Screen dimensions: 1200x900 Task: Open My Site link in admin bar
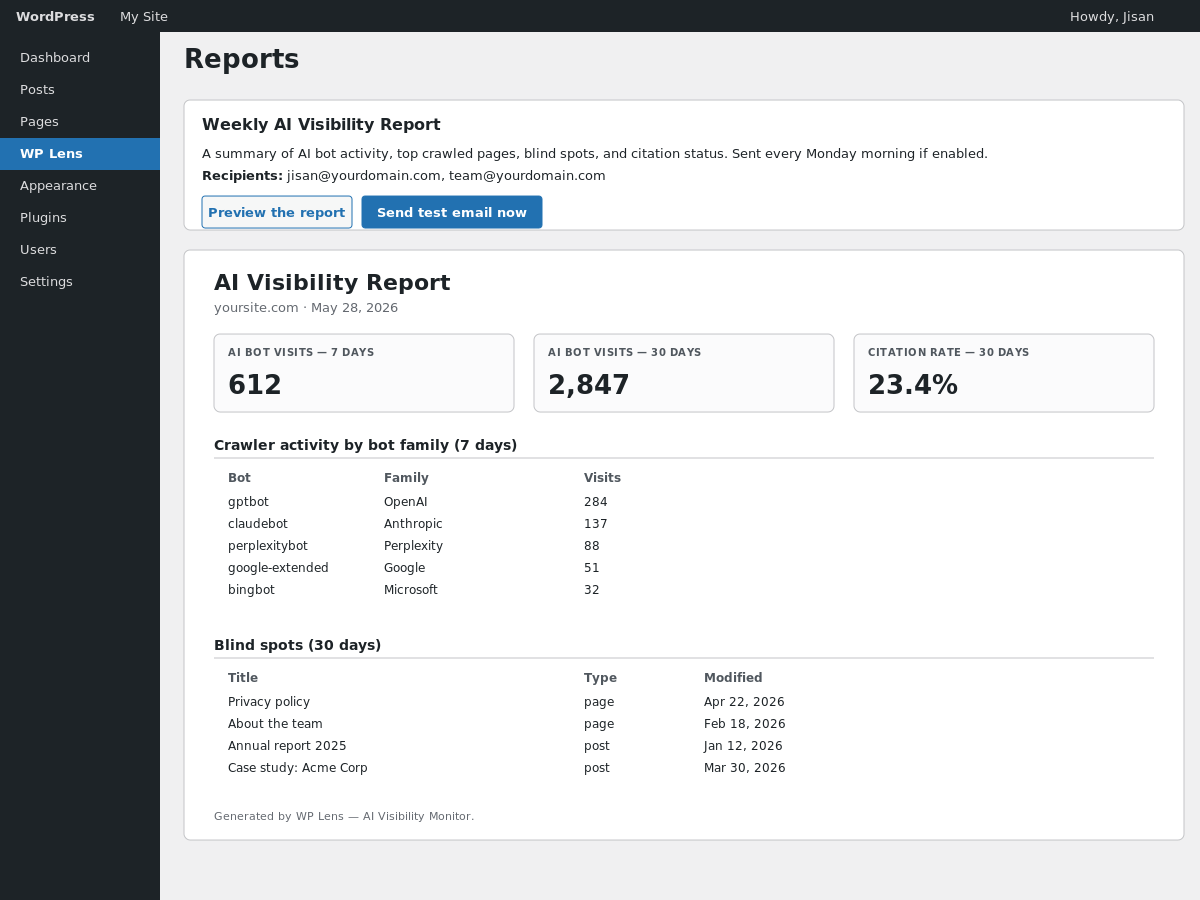click(x=144, y=16)
